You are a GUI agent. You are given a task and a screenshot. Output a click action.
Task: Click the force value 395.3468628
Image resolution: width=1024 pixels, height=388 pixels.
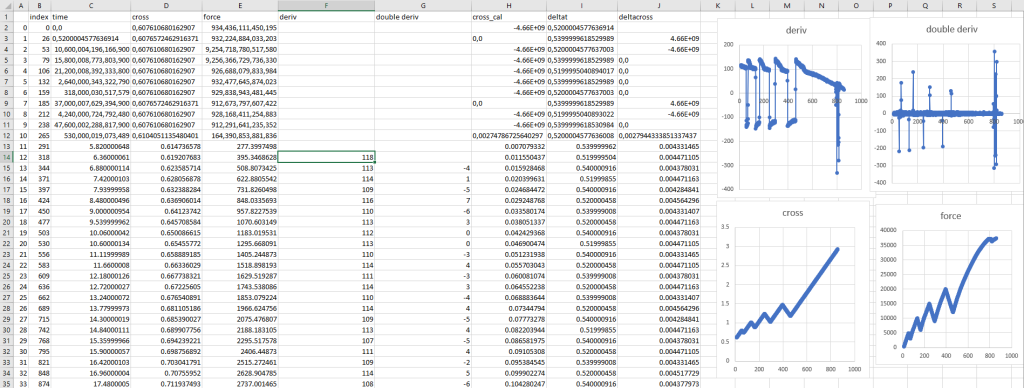tap(240, 157)
